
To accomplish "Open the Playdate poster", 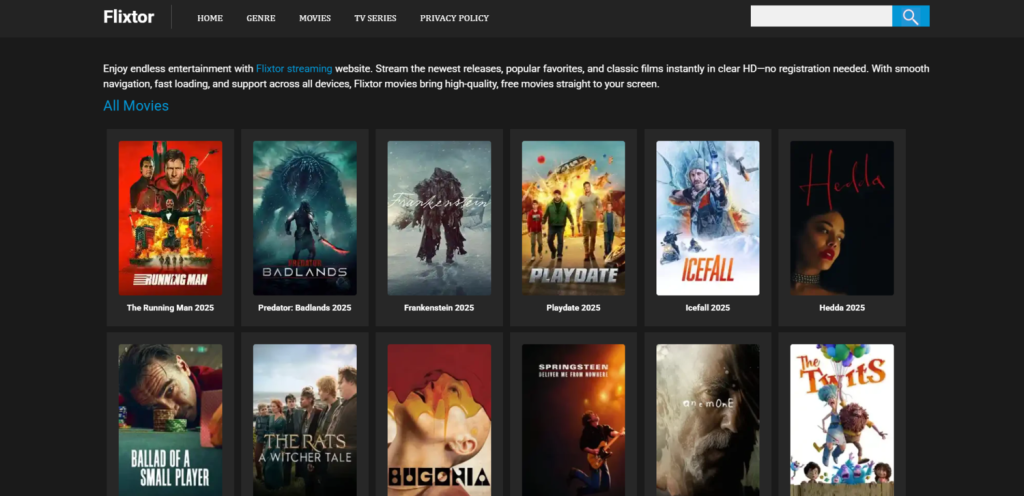I will [x=573, y=218].
